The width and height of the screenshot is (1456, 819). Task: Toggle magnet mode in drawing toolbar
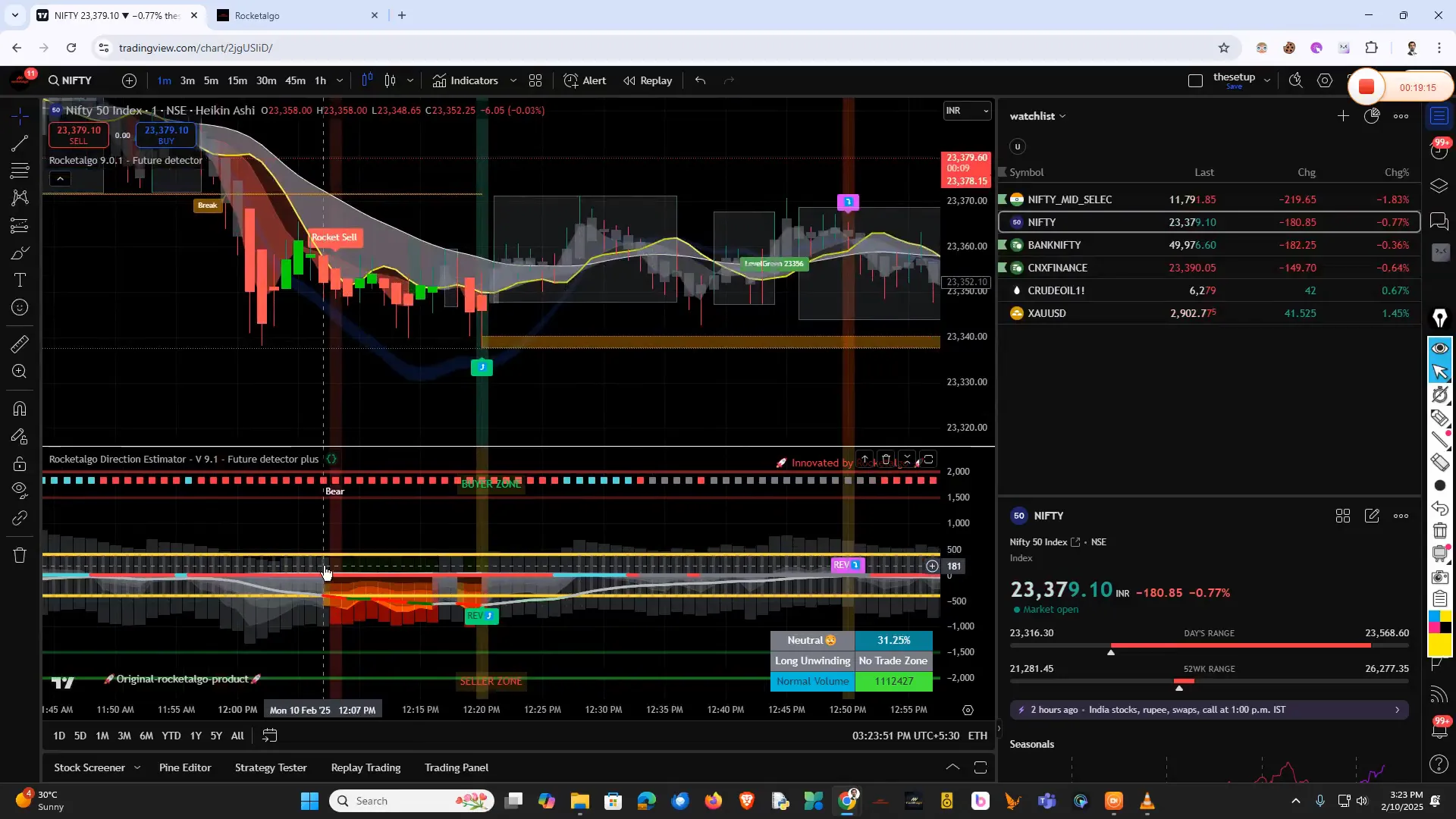coord(19,408)
